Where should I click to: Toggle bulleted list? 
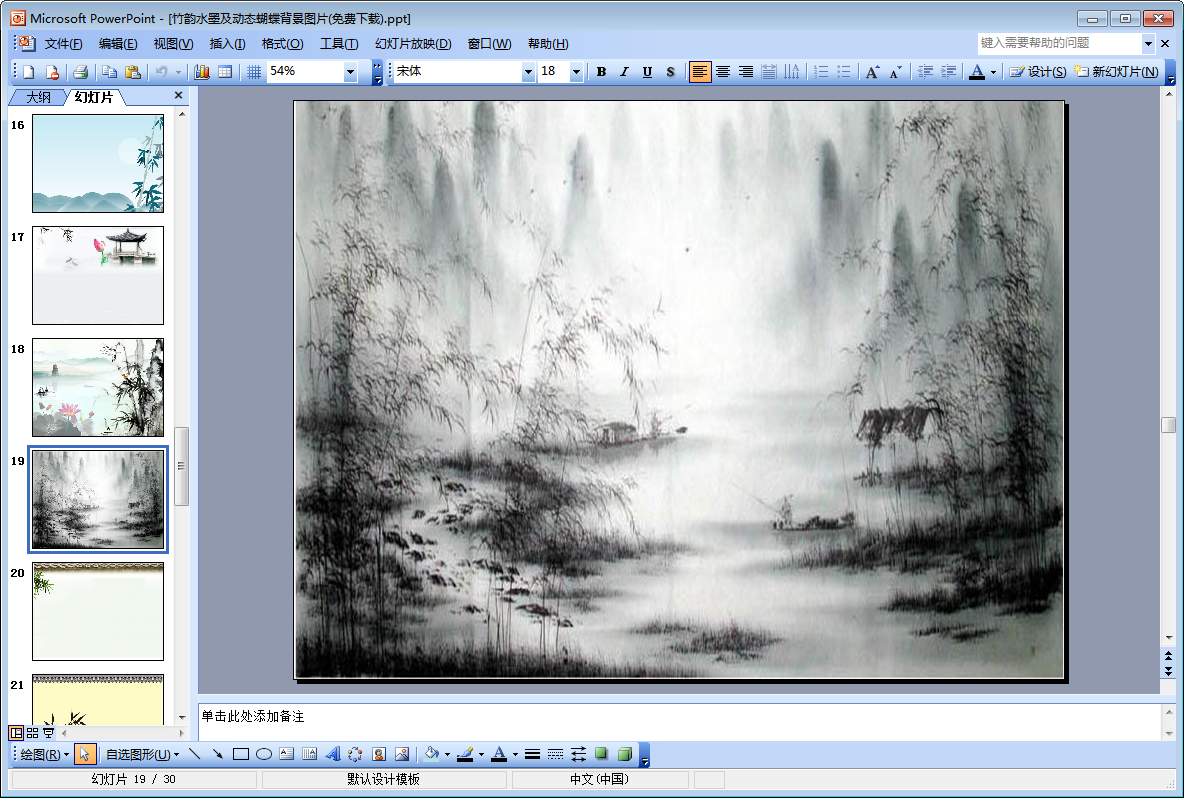[x=844, y=72]
